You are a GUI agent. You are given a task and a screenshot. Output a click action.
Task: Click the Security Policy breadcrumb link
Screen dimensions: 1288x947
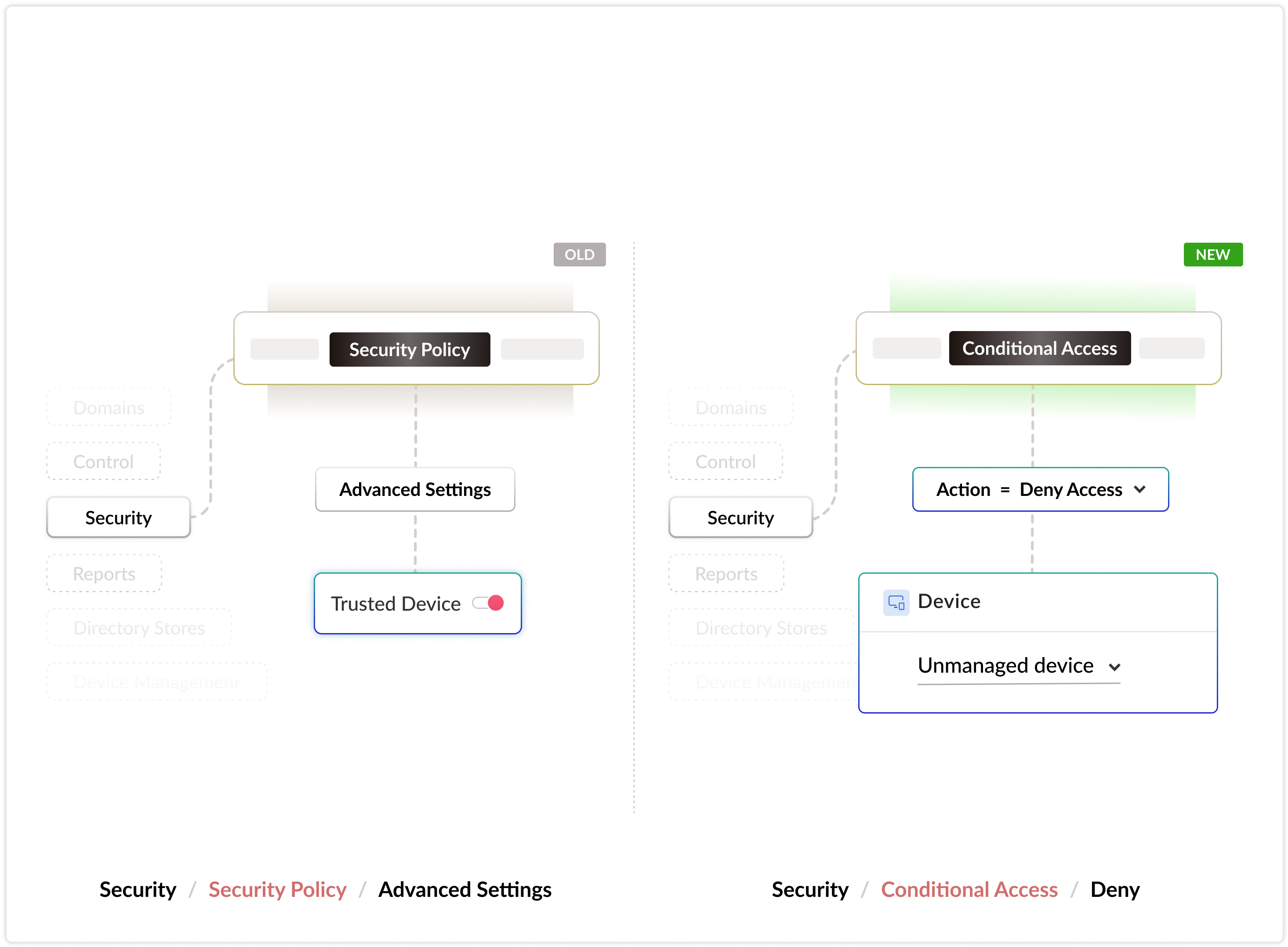pos(277,889)
